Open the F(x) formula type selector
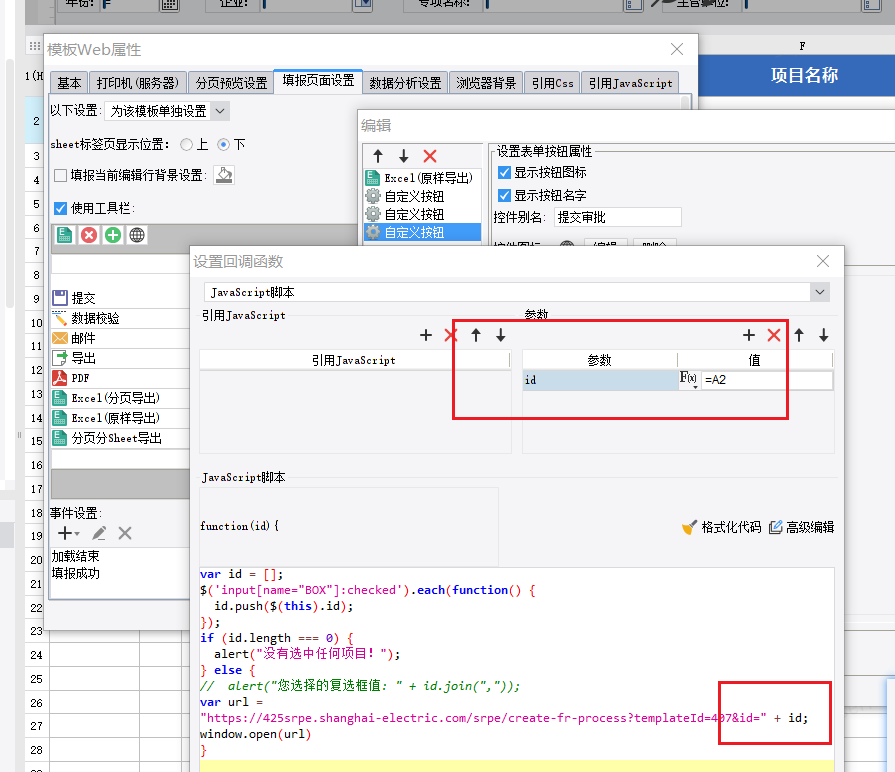Viewport: 895px width, 772px height. click(688, 379)
